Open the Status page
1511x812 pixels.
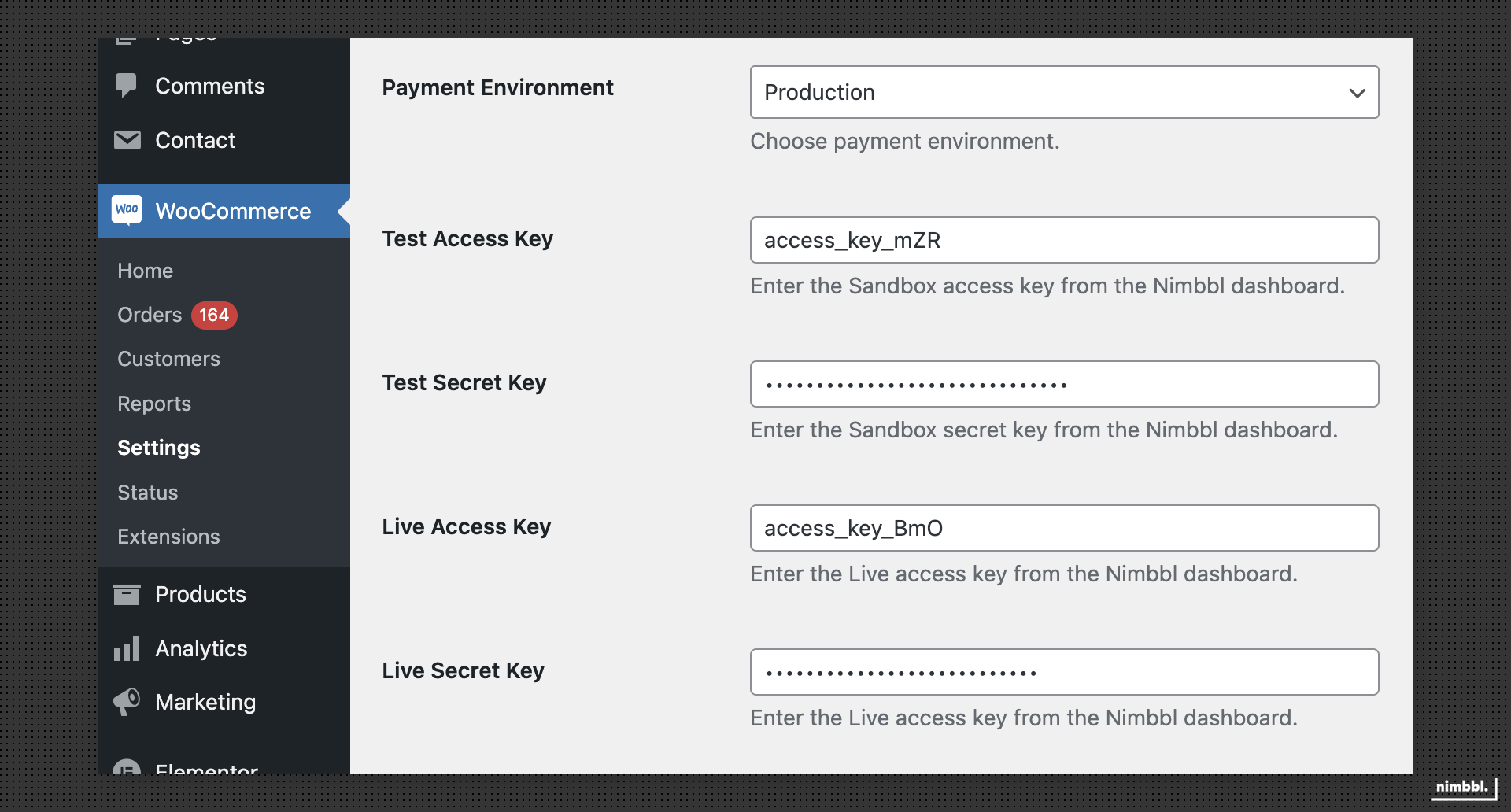point(147,492)
